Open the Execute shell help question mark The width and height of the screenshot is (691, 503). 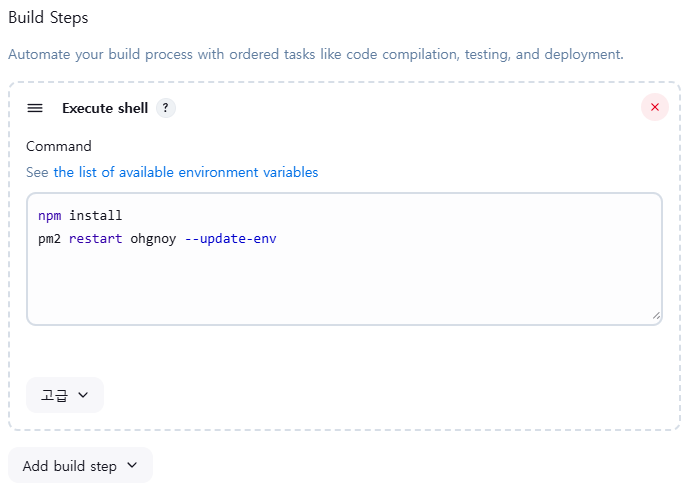point(166,108)
